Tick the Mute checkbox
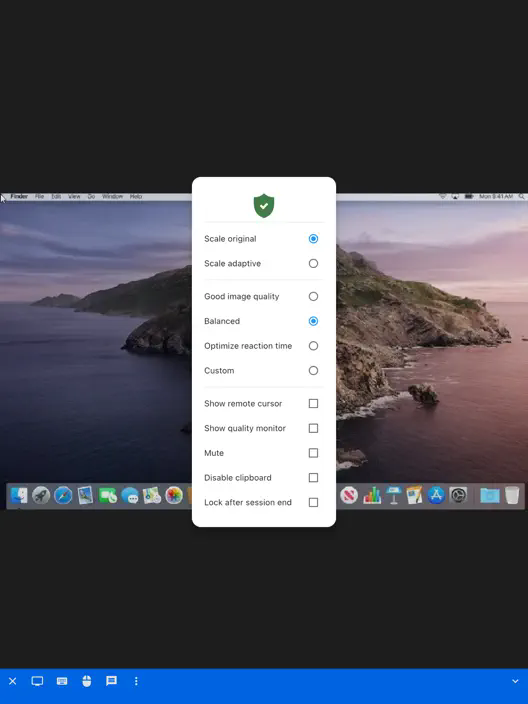 coord(313,453)
